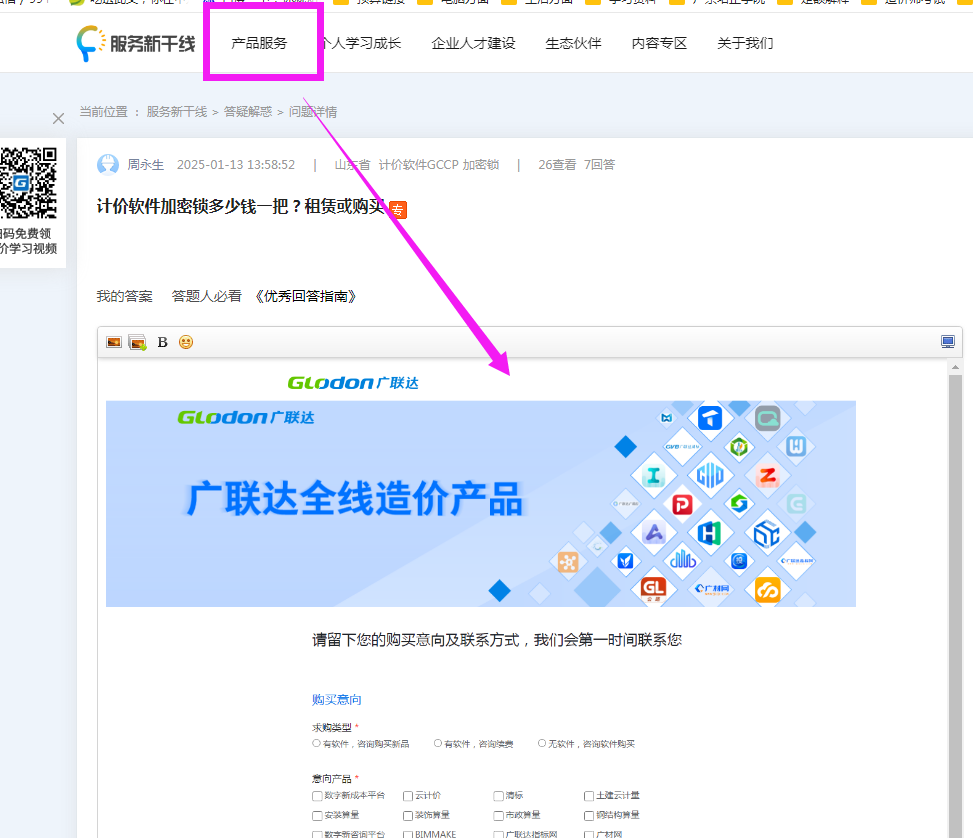Click the 我的答案 label
973x838 pixels.
tap(125, 297)
